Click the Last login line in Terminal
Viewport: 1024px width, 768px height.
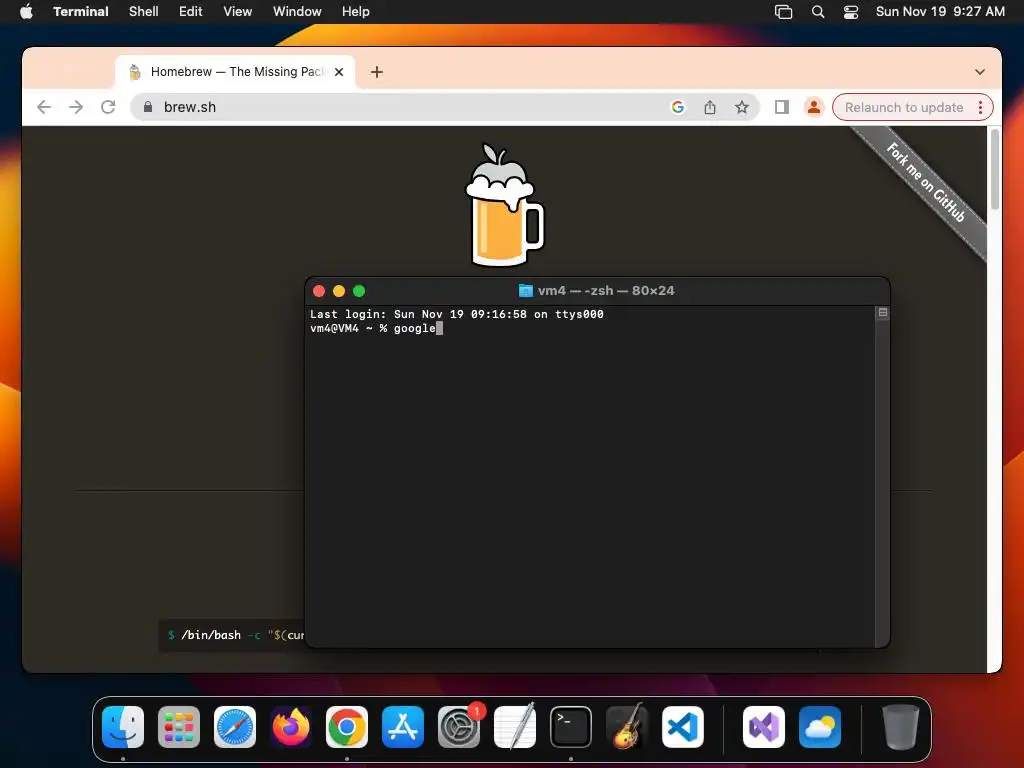coord(456,314)
